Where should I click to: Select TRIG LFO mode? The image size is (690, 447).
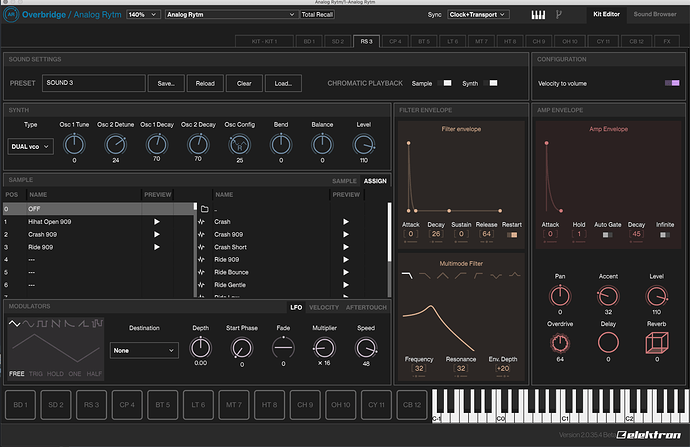(x=36, y=374)
